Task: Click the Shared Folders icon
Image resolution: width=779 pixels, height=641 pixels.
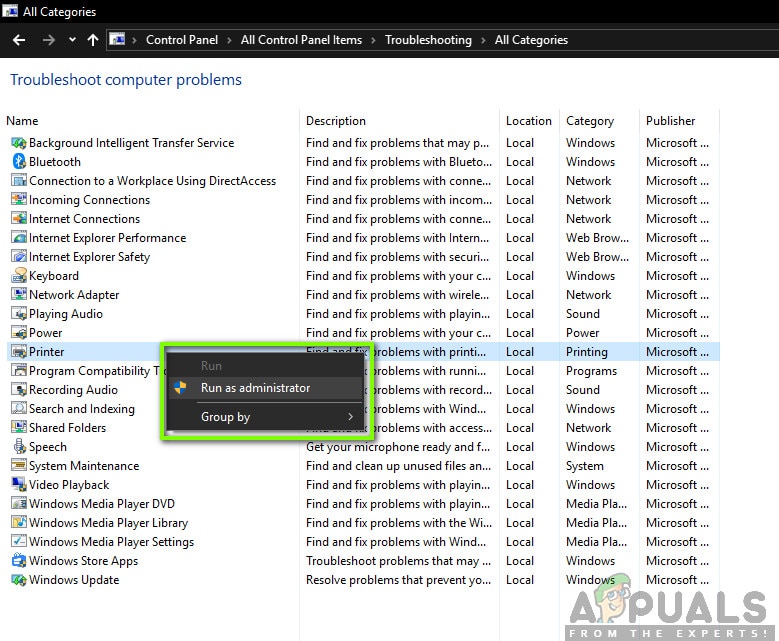Action: click(19, 428)
